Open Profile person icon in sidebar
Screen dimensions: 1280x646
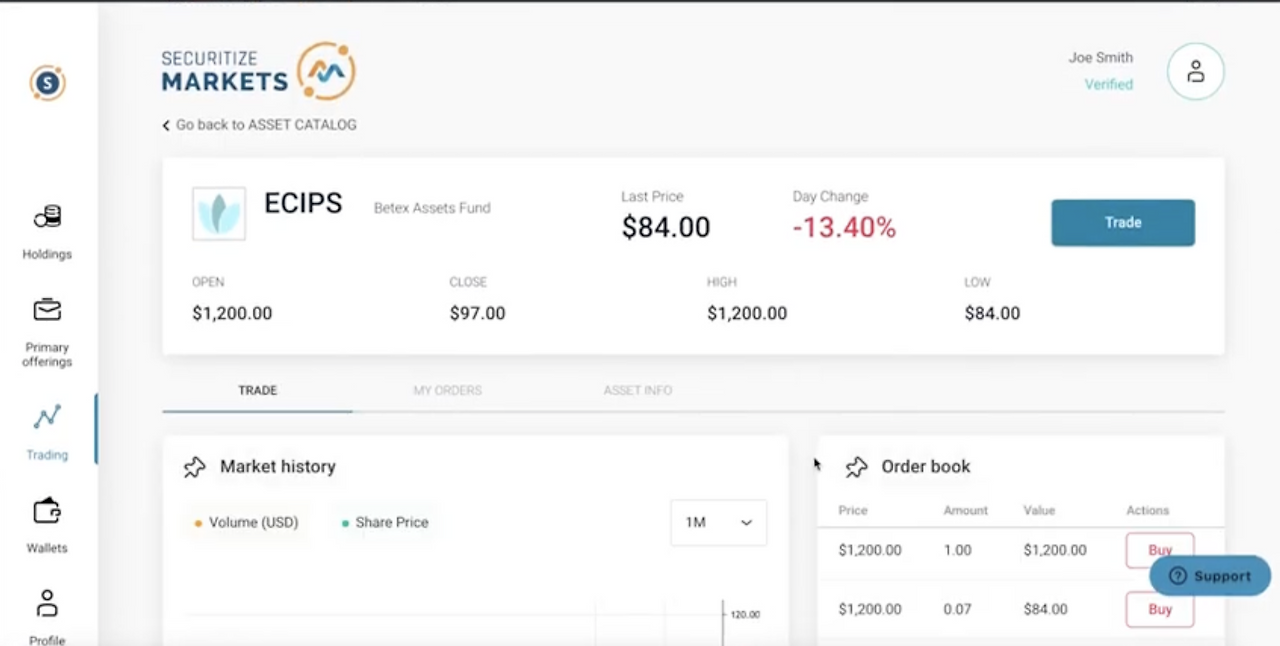[x=47, y=604]
